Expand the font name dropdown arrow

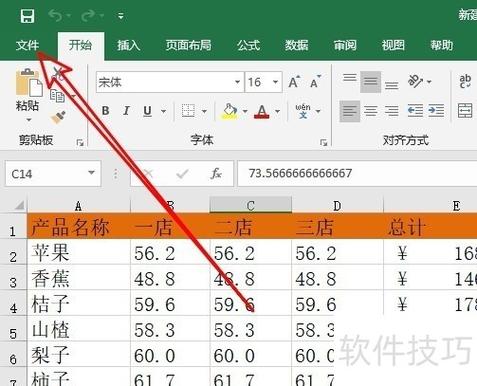237,82
